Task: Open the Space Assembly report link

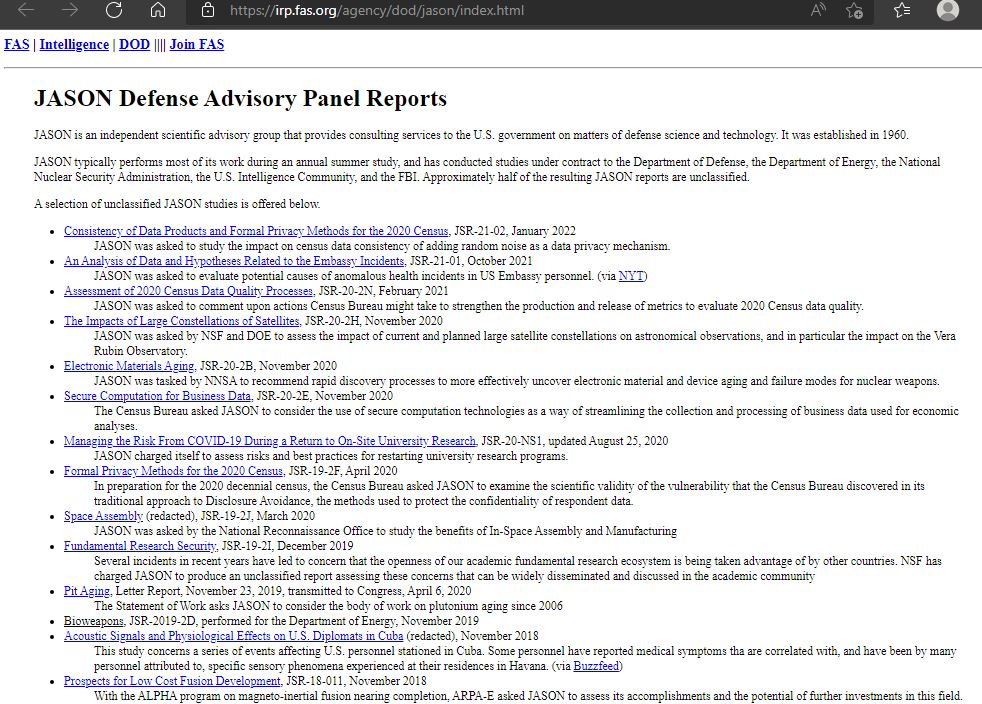Action: [x=103, y=517]
